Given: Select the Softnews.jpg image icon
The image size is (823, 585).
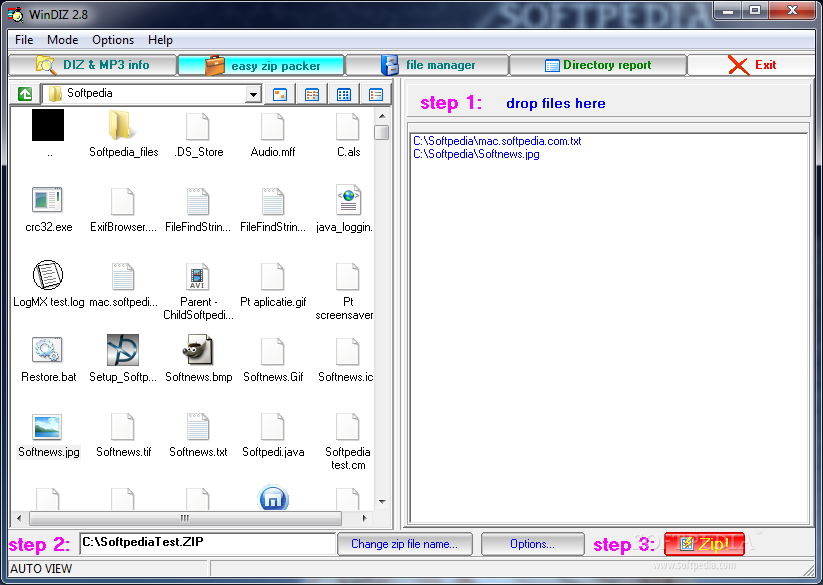Looking at the screenshot, I should click(47, 427).
